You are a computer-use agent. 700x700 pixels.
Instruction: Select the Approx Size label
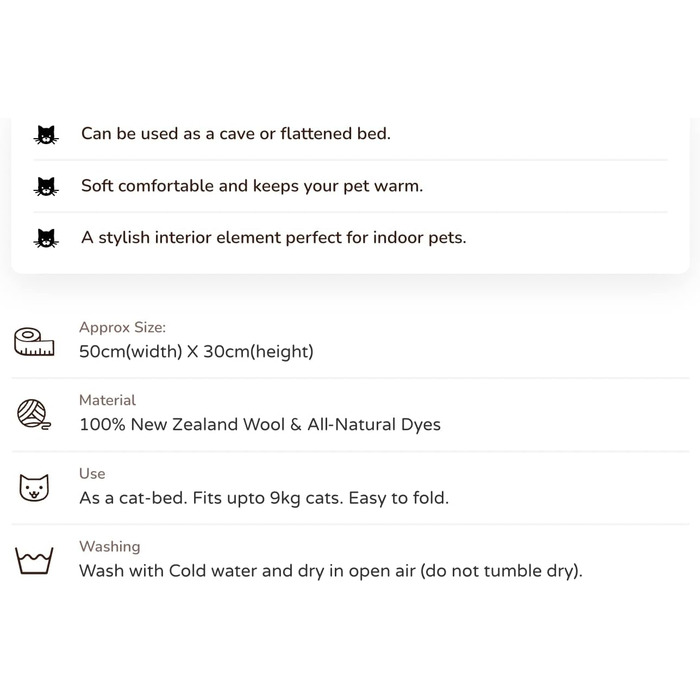click(x=122, y=327)
